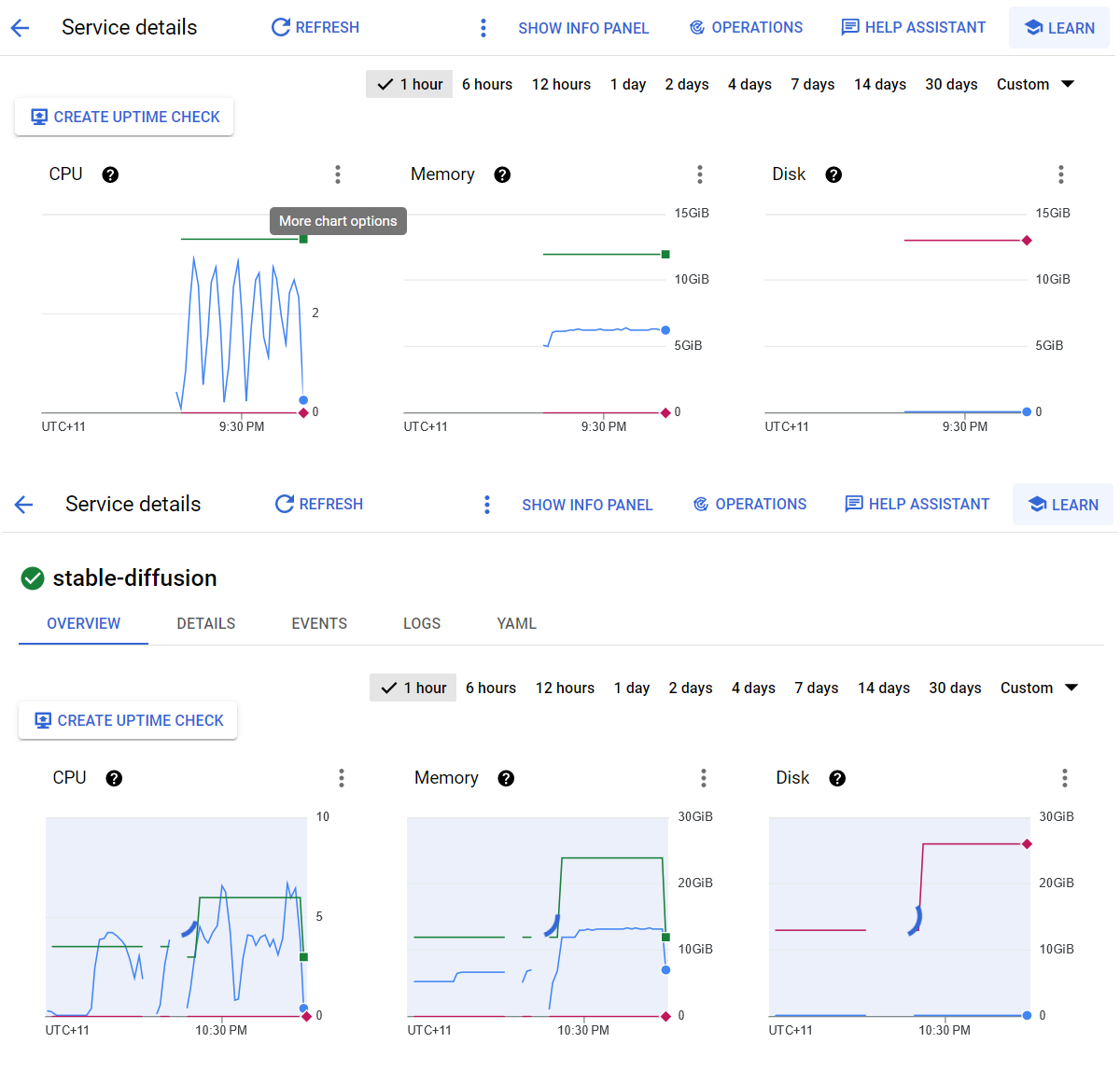Viewport: 1120px width, 1071px height.
Task: Open lower header more-actions vertical dots
Action: point(487,505)
